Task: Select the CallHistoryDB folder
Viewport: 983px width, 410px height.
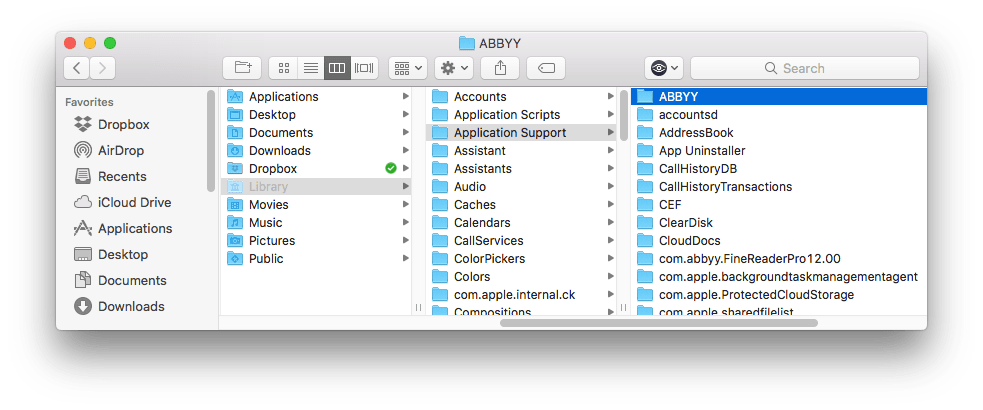Action: 779,169
